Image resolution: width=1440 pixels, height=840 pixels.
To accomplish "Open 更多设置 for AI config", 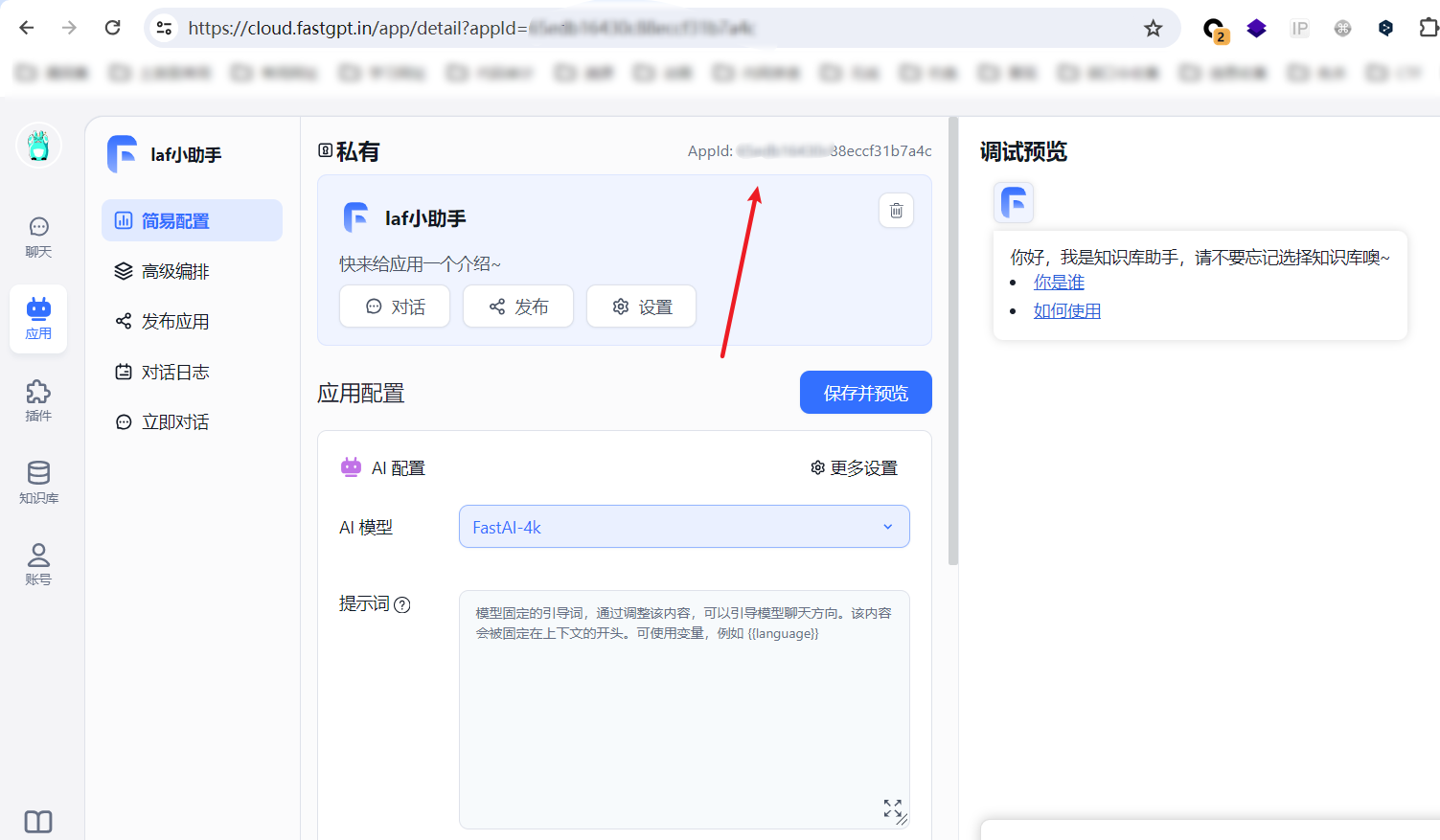I will point(854,467).
